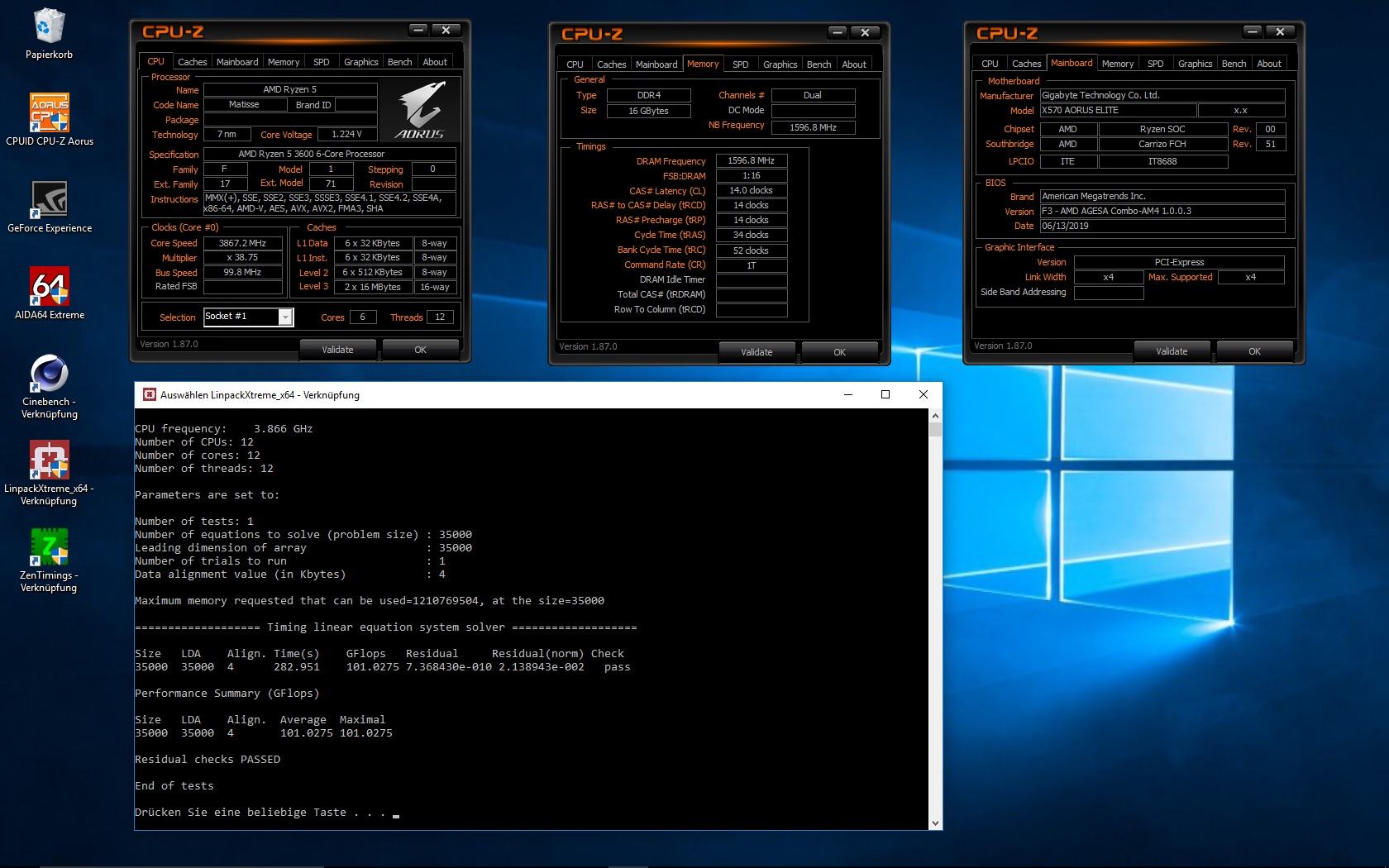Click the console scrollbar down arrow
1389x868 pixels.
pyautogui.click(x=935, y=823)
